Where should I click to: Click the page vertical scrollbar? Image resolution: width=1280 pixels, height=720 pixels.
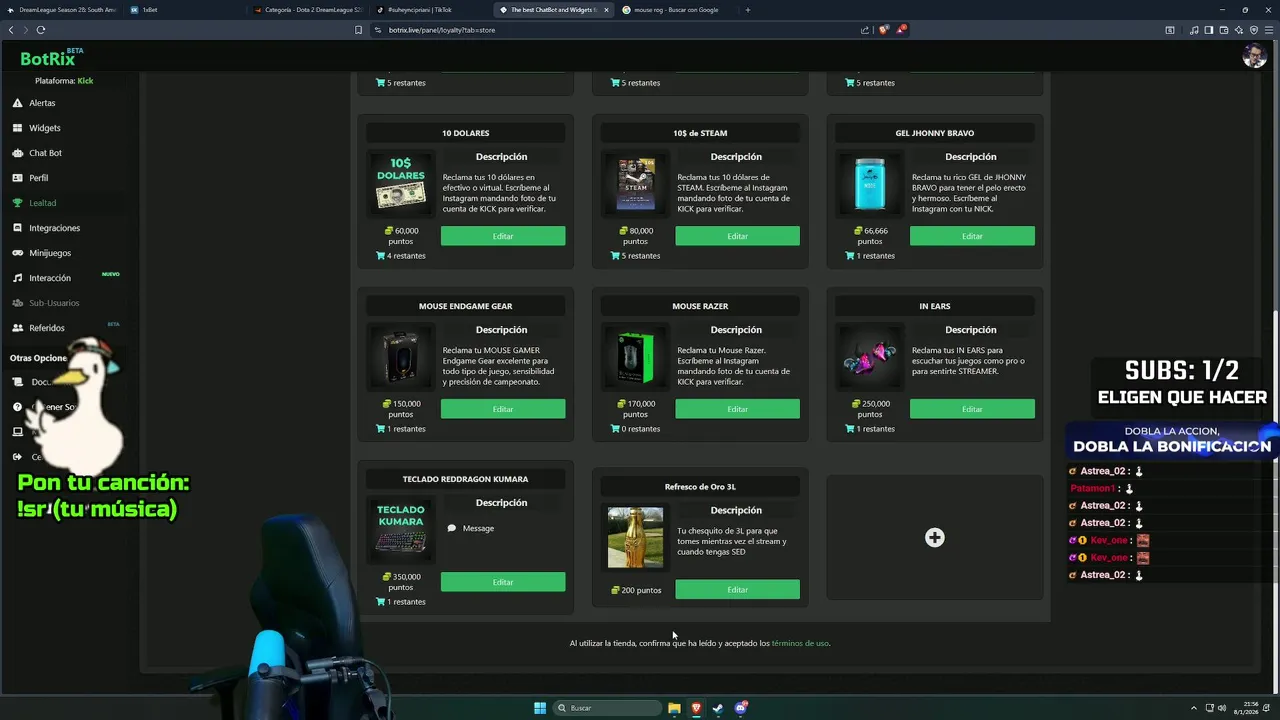(x=1274, y=500)
